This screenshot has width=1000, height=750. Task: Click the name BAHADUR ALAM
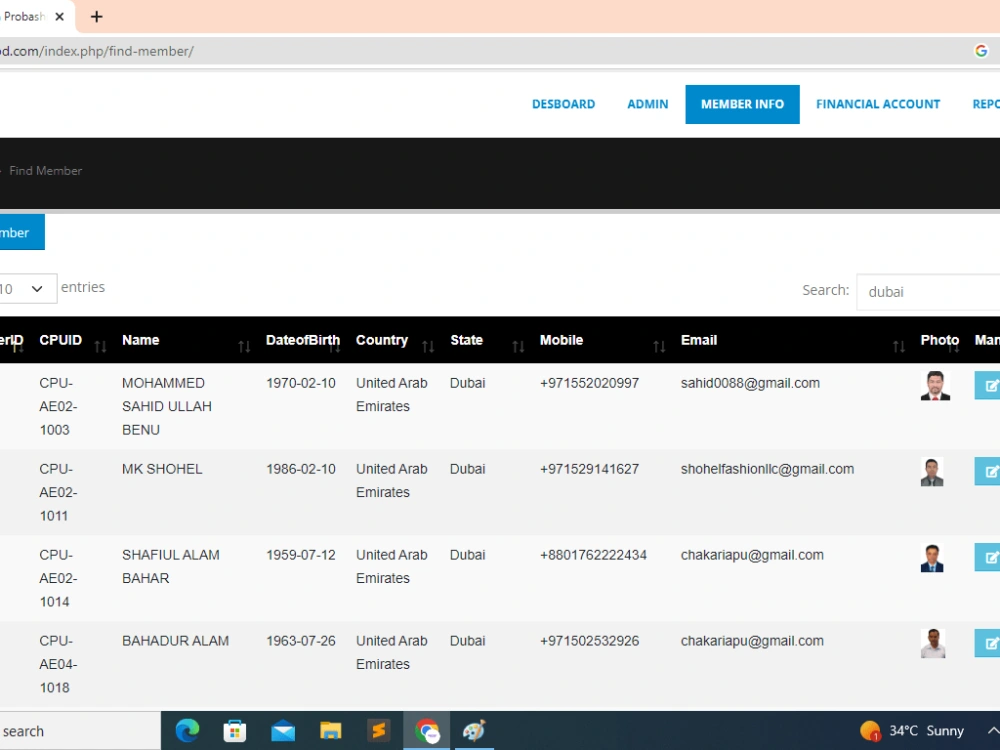tap(175, 641)
